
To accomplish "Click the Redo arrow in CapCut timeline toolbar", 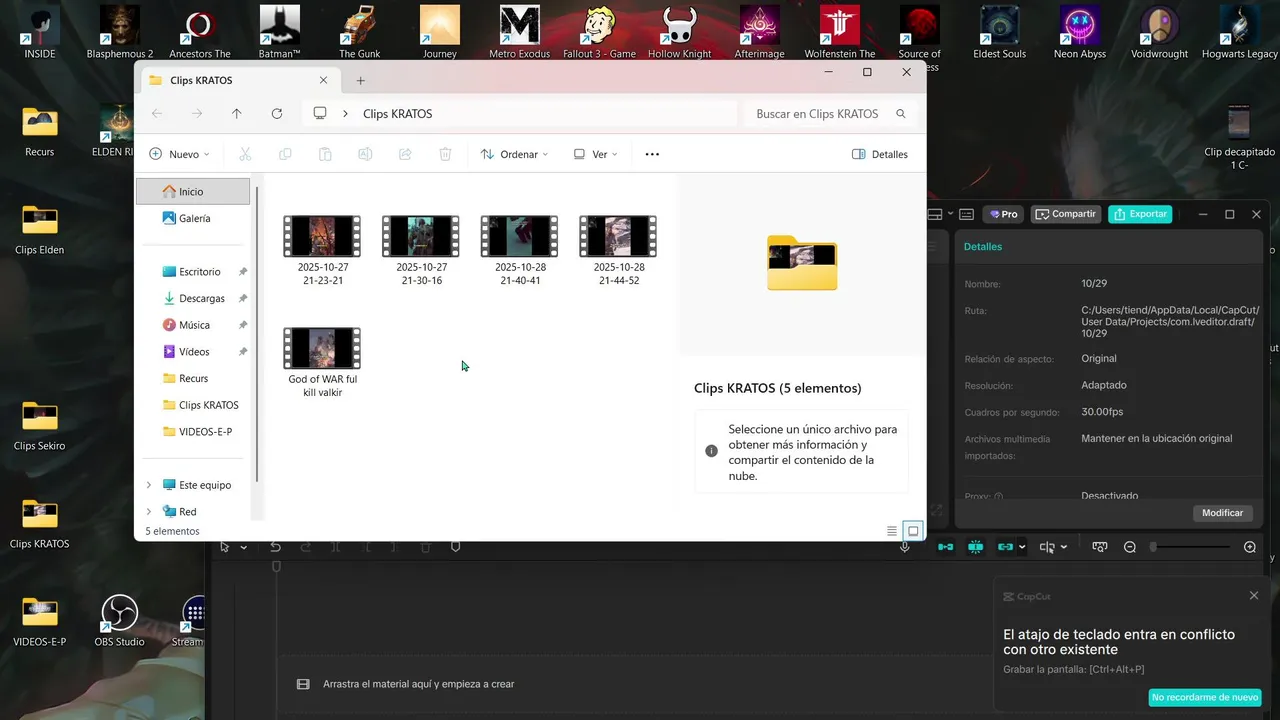I will [x=306, y=547].
